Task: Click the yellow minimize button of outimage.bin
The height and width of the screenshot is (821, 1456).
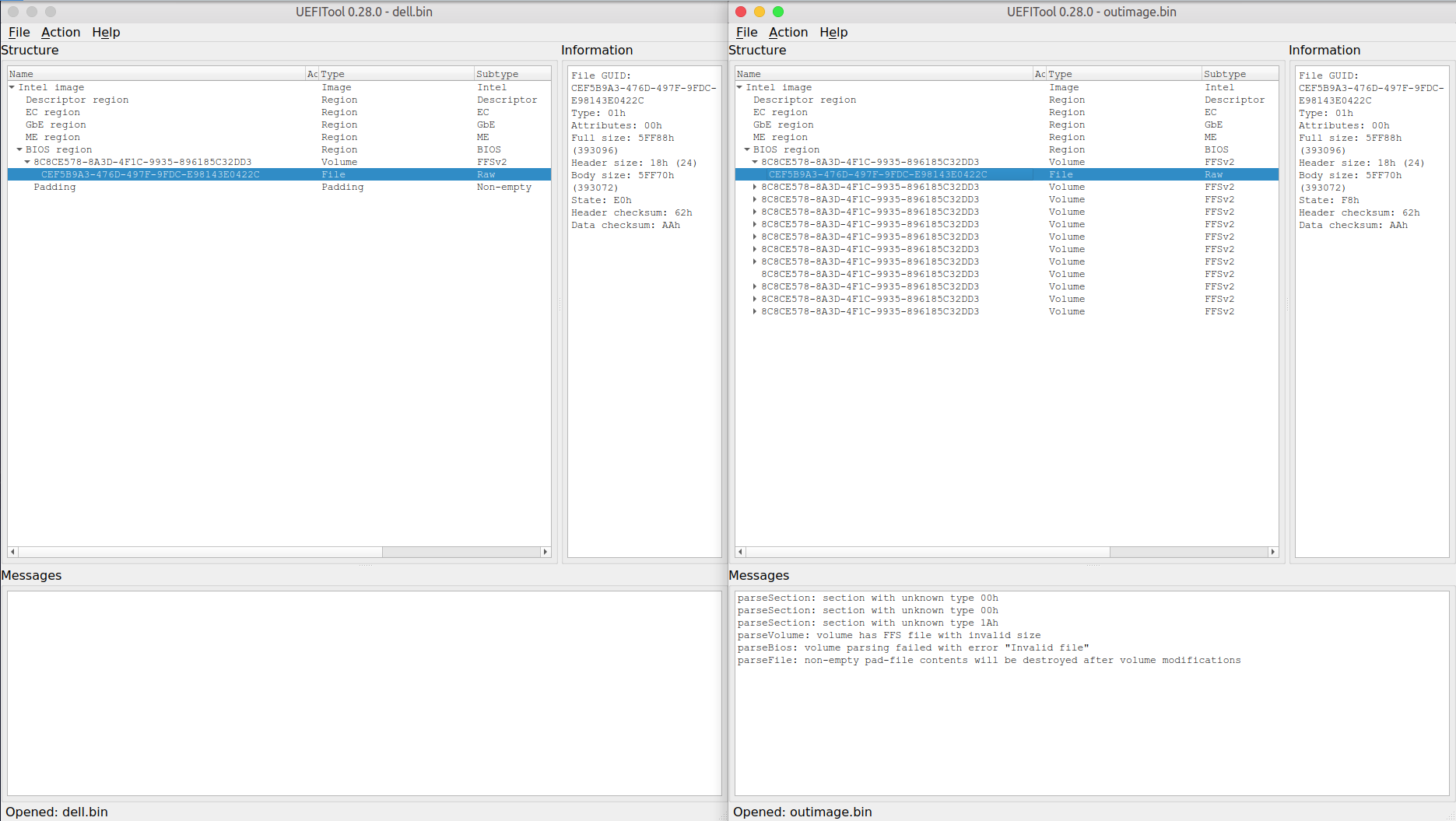Action: tap(760, 12)
